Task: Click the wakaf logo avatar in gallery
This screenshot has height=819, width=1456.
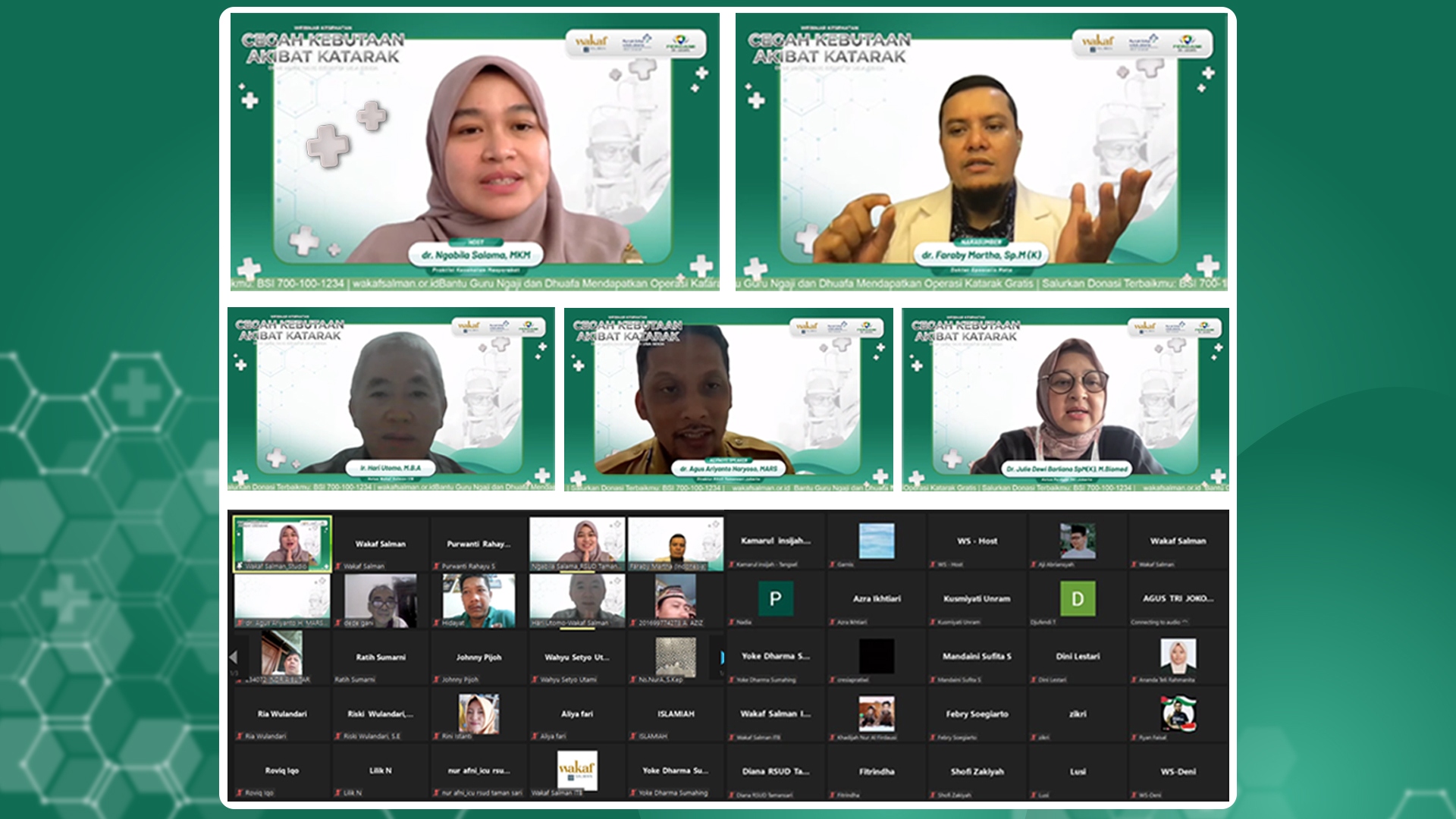Action: coord(577,770)
